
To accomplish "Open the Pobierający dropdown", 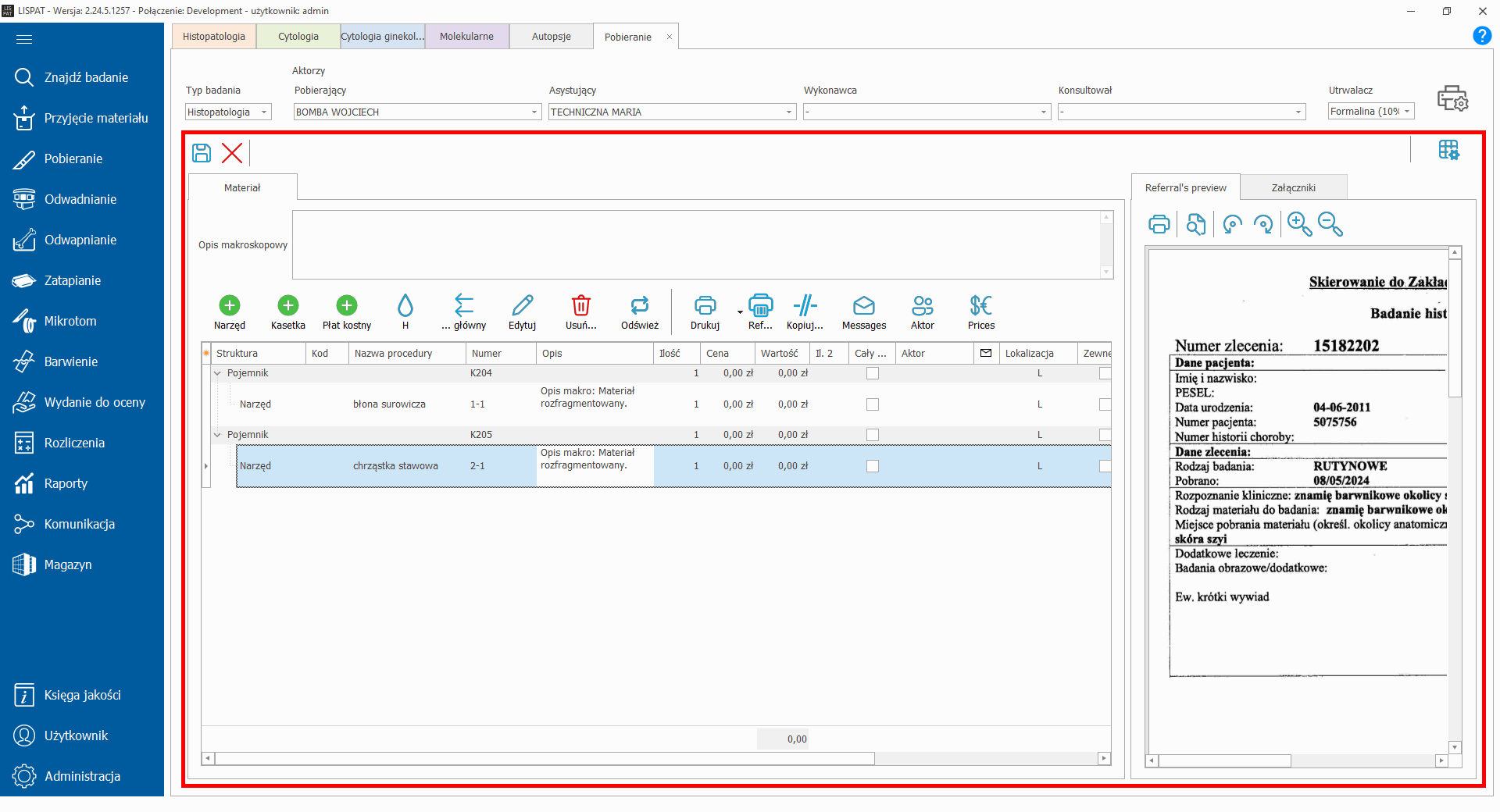I will (x=534, y=112).
